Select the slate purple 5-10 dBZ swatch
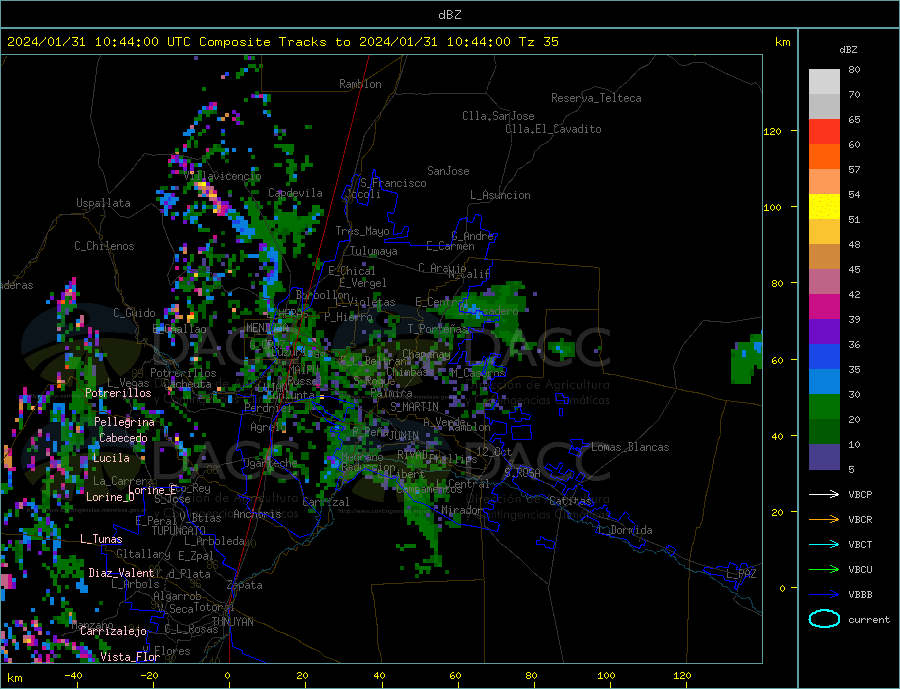The height and width of the screenshot is (689, 900). click(824, 457)
